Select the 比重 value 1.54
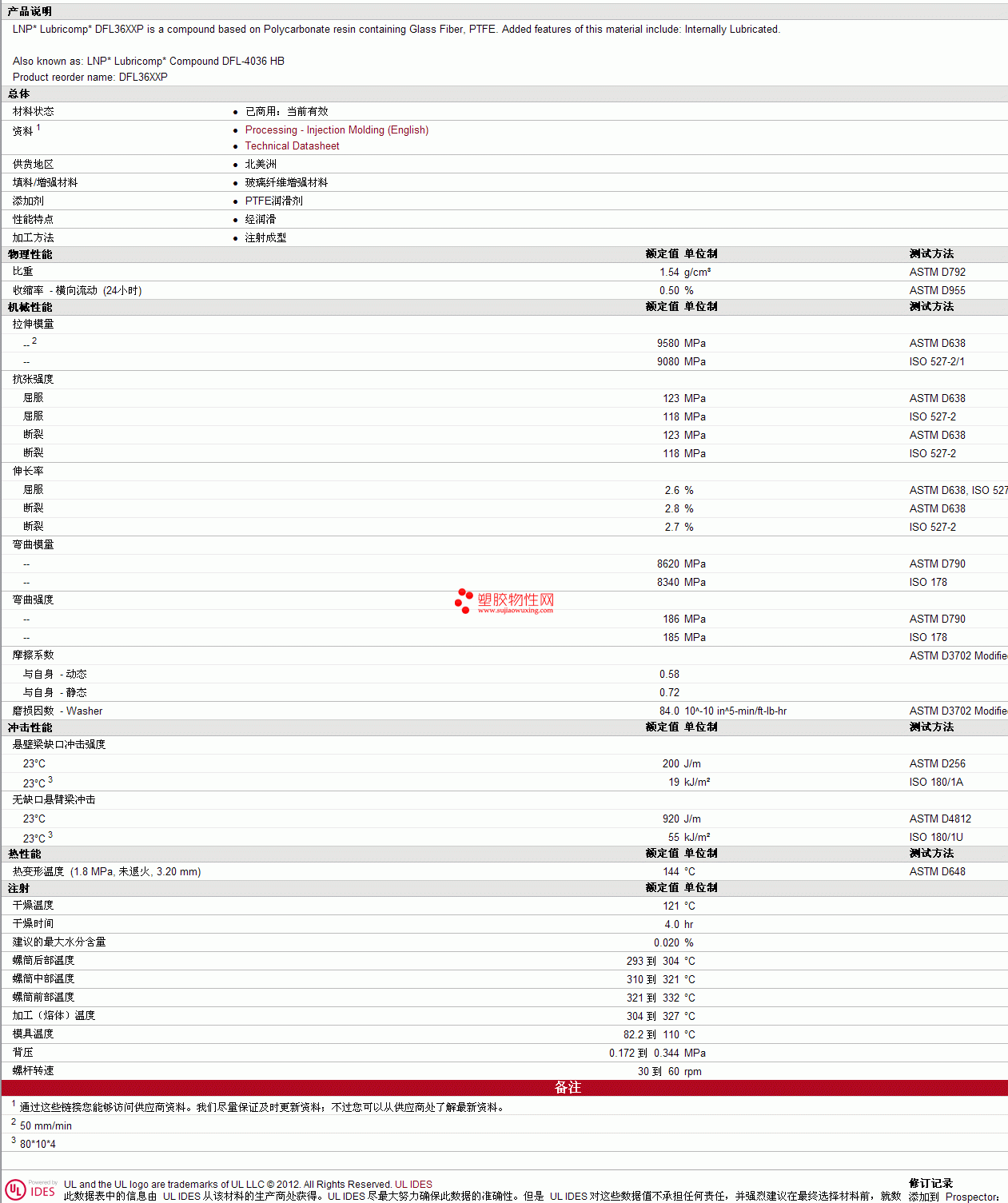Image resolution: width=1008 pixels, height=1203 pixels. click(669, 272)
